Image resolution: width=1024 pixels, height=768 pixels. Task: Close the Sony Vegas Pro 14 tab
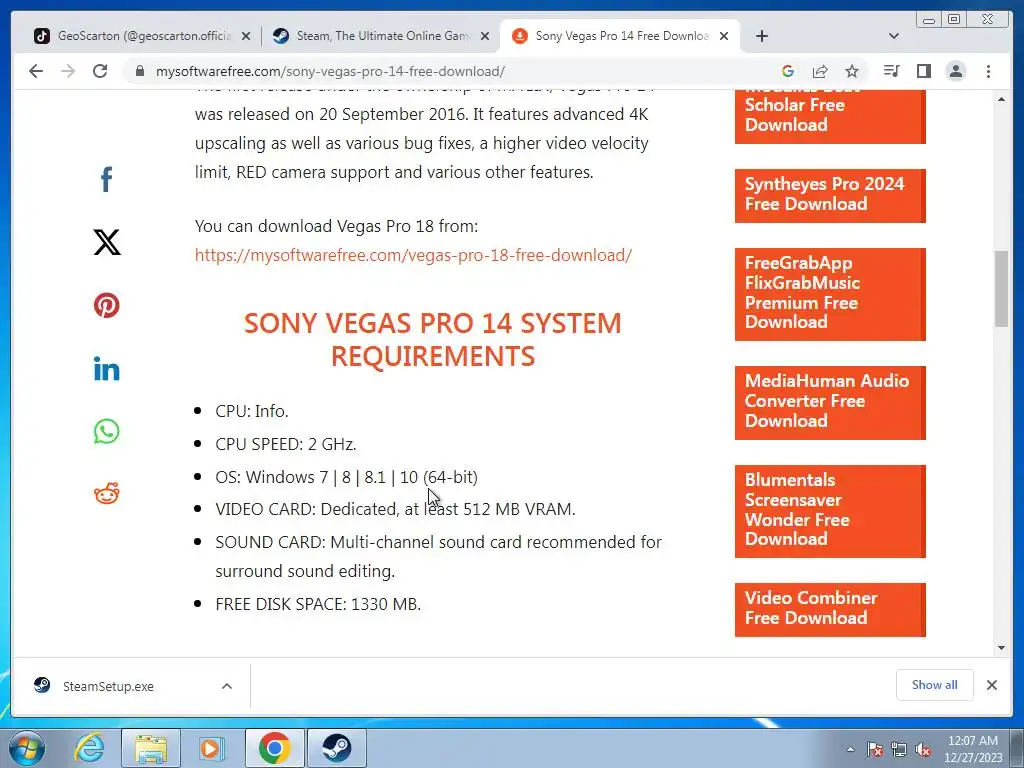(x=724, y=37)
